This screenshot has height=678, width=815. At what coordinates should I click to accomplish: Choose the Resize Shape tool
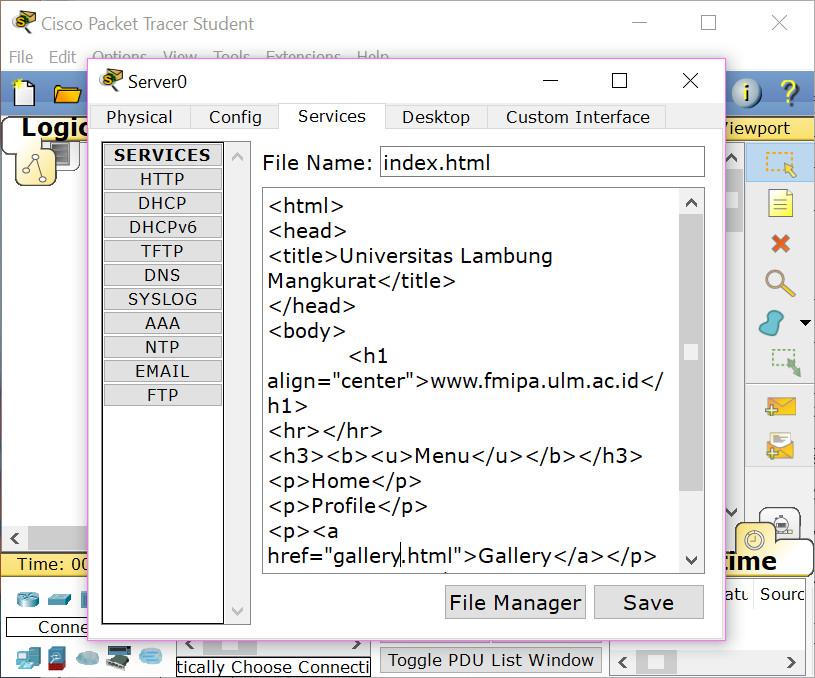785,362
